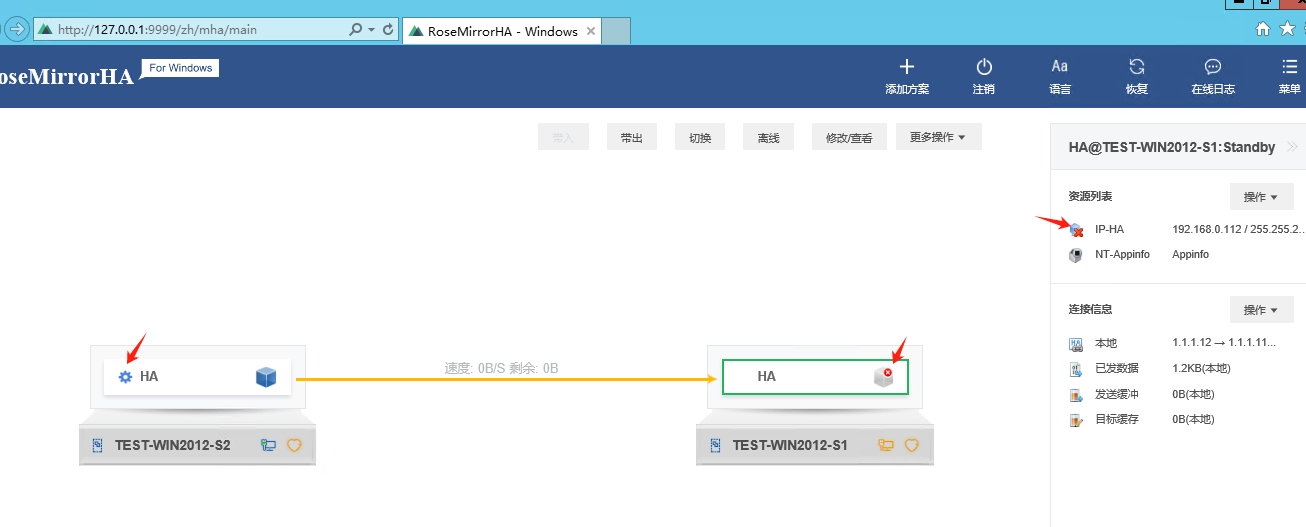
Task: Expand the 更多操作 dropdown
Action: pyautogui.click(x=939, y=137)
